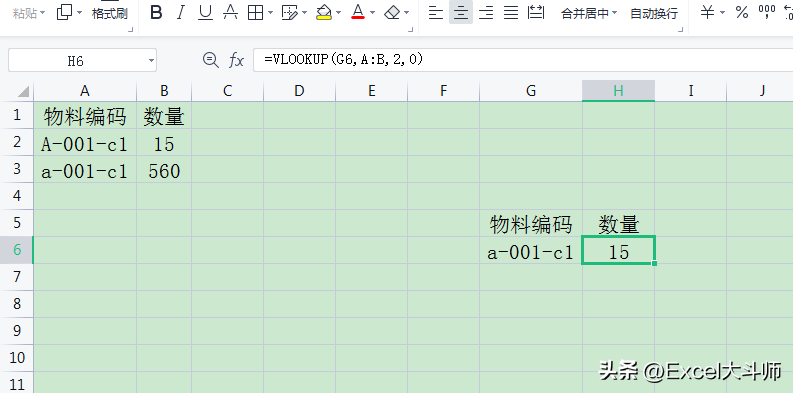Select row 3 header
Image resolution: width=793 pixels, height=393 pixels.
pyautogui.click(x=17, y=169)
